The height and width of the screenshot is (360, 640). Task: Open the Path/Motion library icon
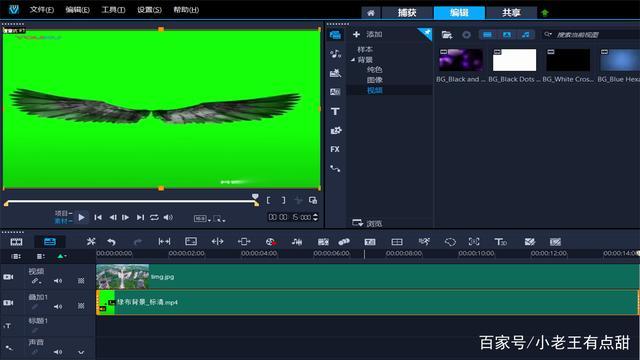[335, 168]
